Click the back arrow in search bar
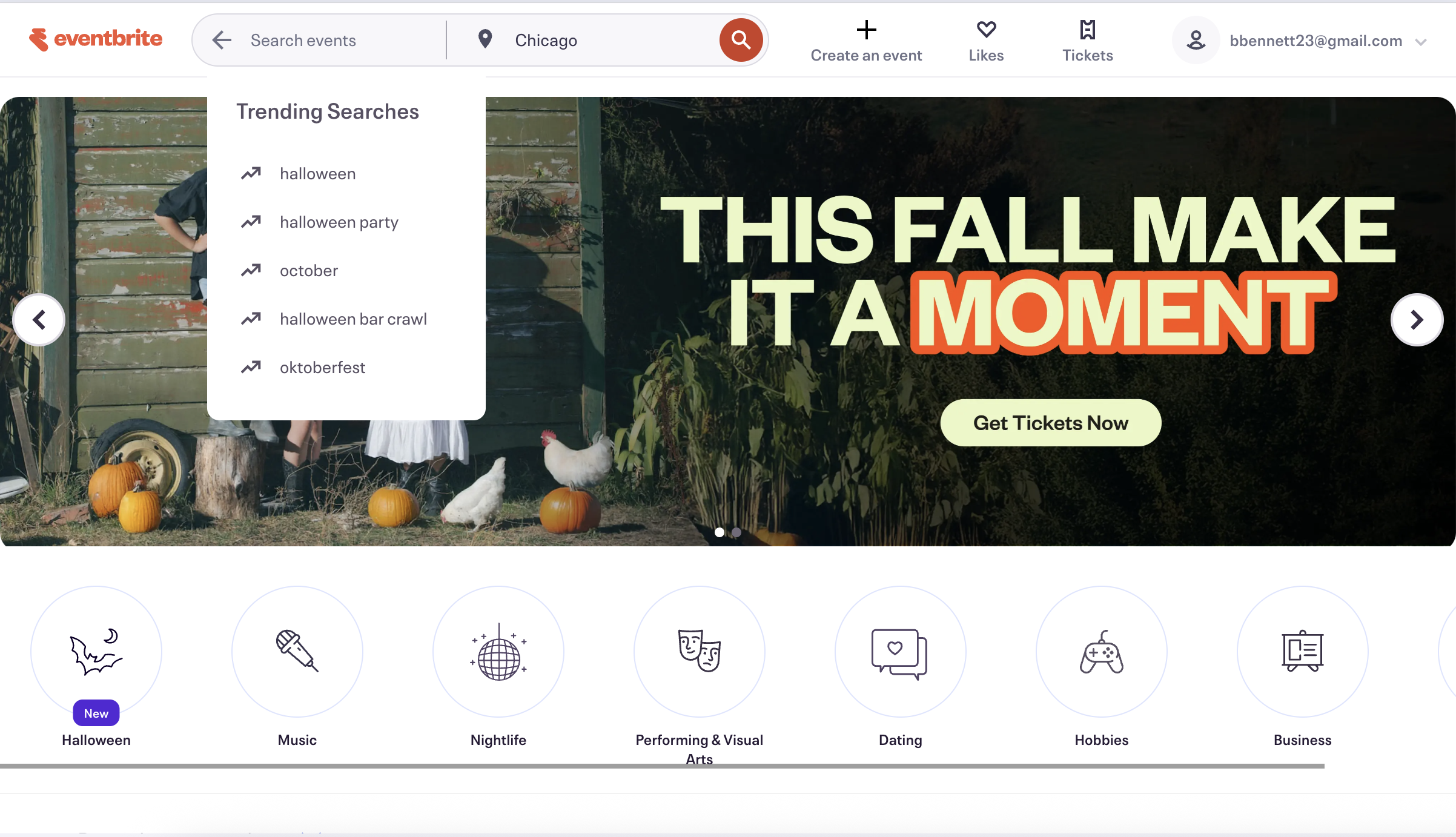The width and height of the screenshot is (1456, 837). click(222, 40)
